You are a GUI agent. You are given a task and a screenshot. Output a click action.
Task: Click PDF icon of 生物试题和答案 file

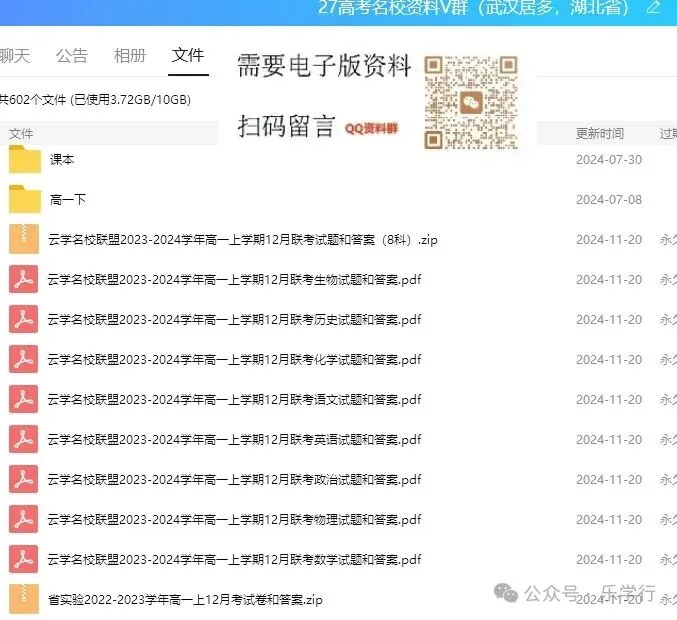point(24,279)
